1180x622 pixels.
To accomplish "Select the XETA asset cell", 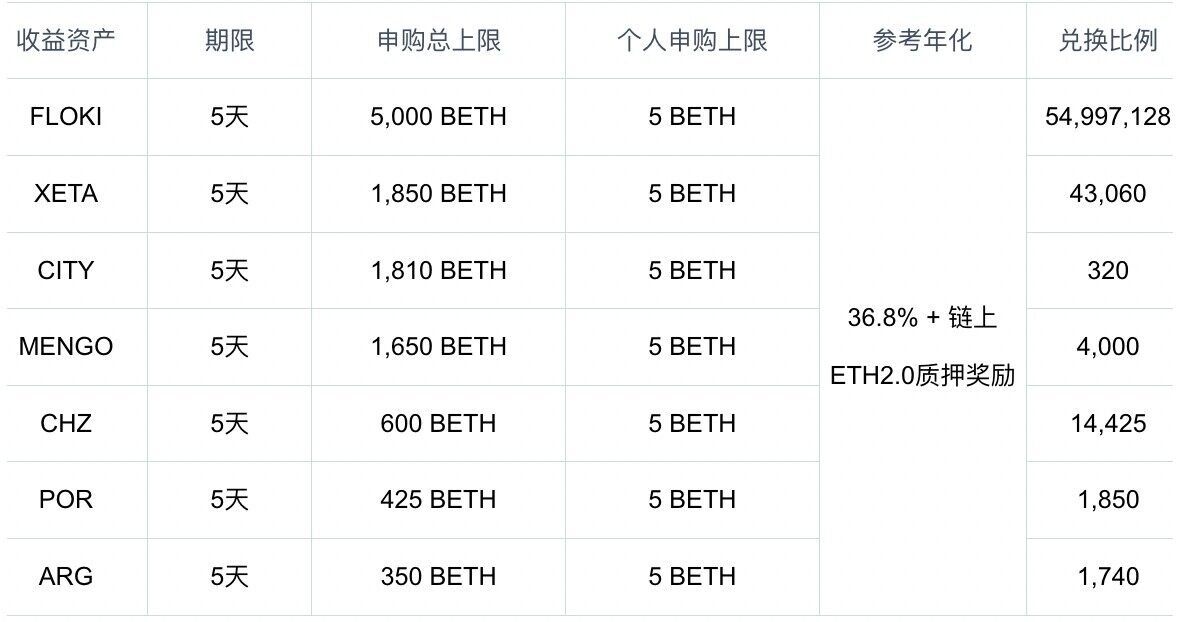I will click(66, 194).
